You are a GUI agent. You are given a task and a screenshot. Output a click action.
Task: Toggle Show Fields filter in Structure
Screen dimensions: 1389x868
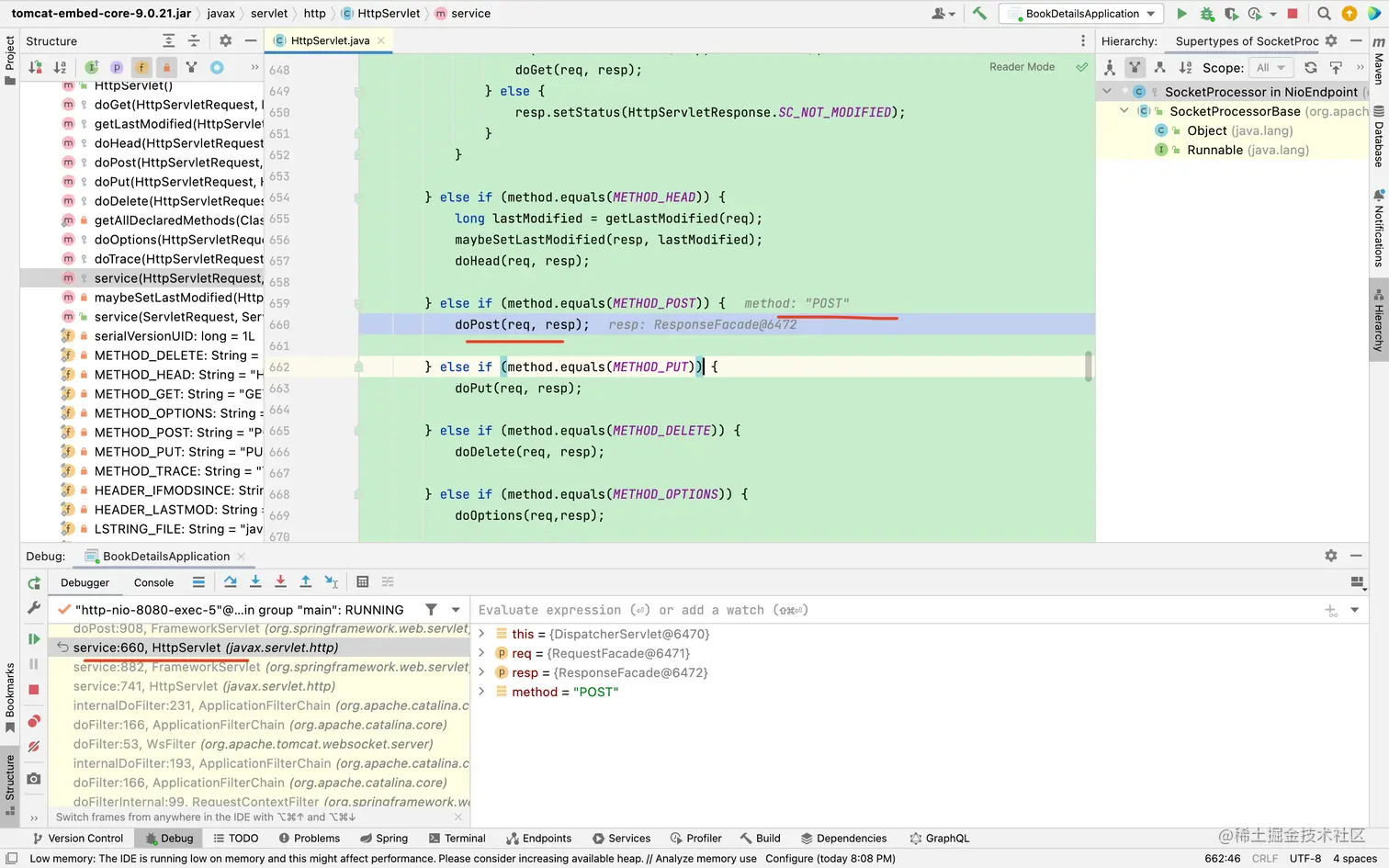pyautogui.click(x=141, y=67)
